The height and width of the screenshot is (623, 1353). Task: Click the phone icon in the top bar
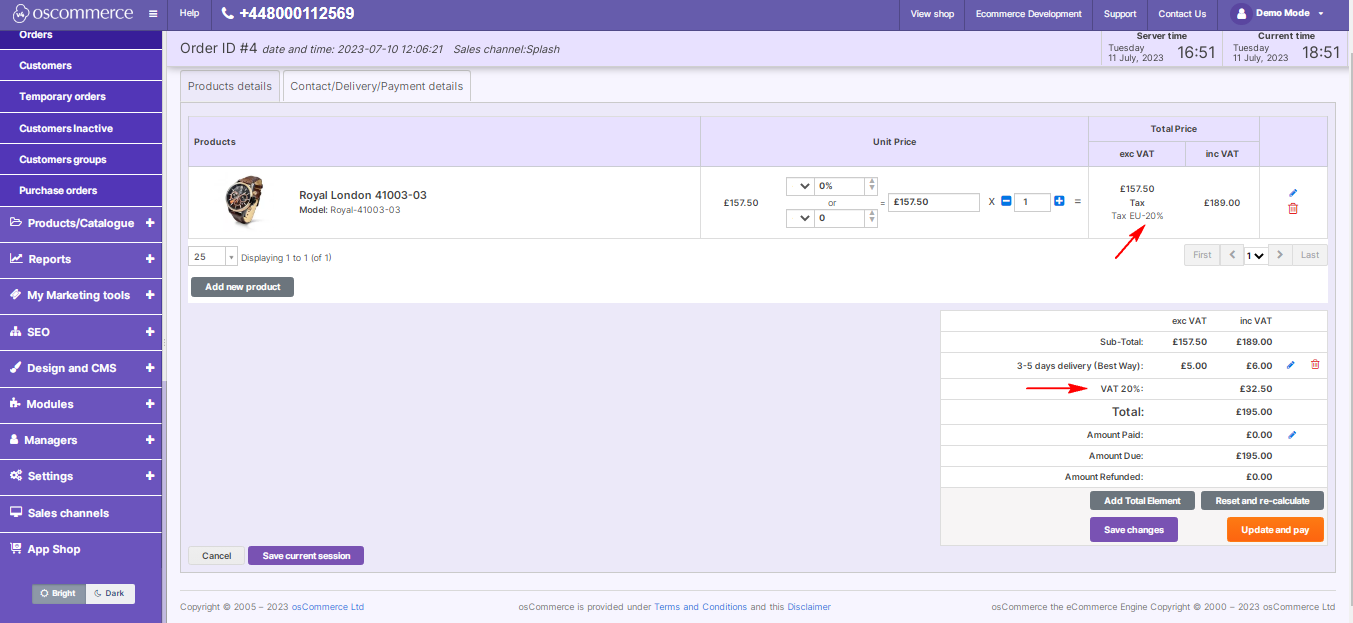228,14
